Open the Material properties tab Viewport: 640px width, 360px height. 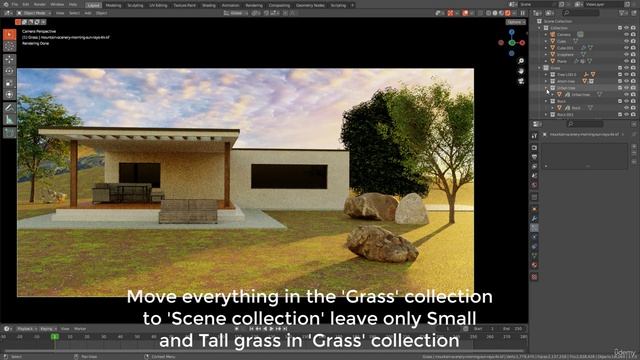(534, 265)
